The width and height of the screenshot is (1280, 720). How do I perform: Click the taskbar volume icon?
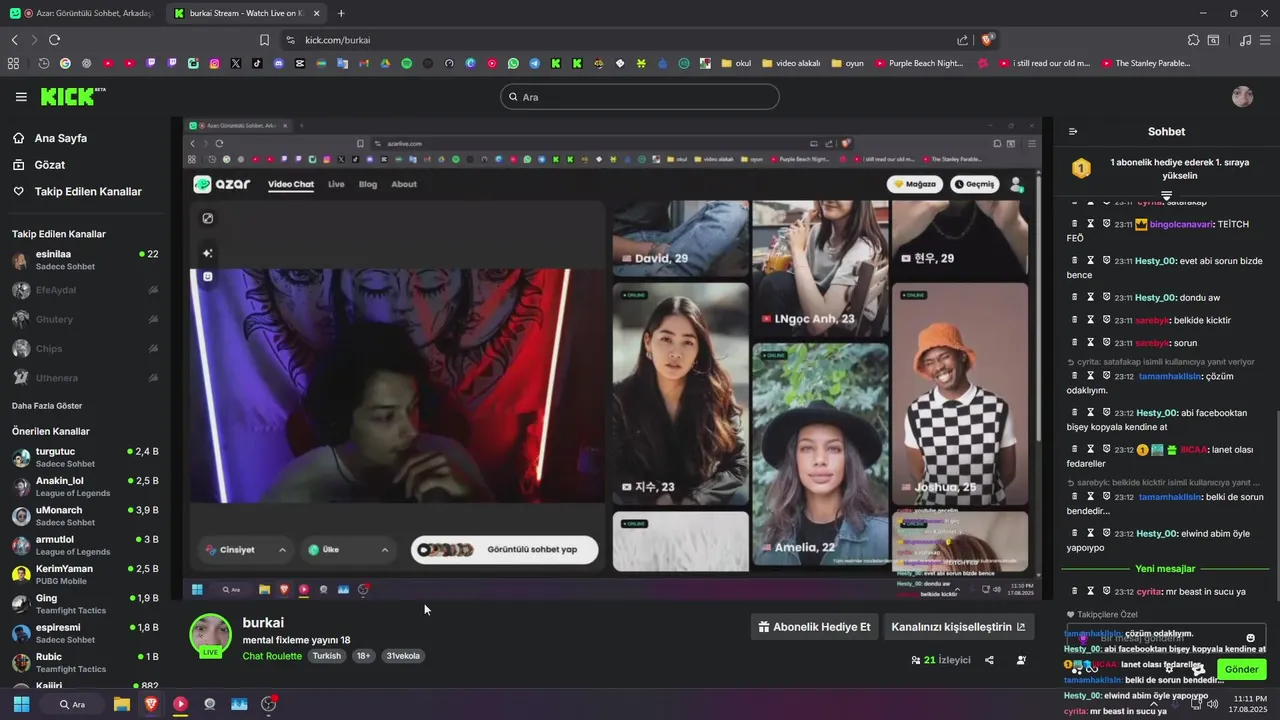coord(1212,704)
